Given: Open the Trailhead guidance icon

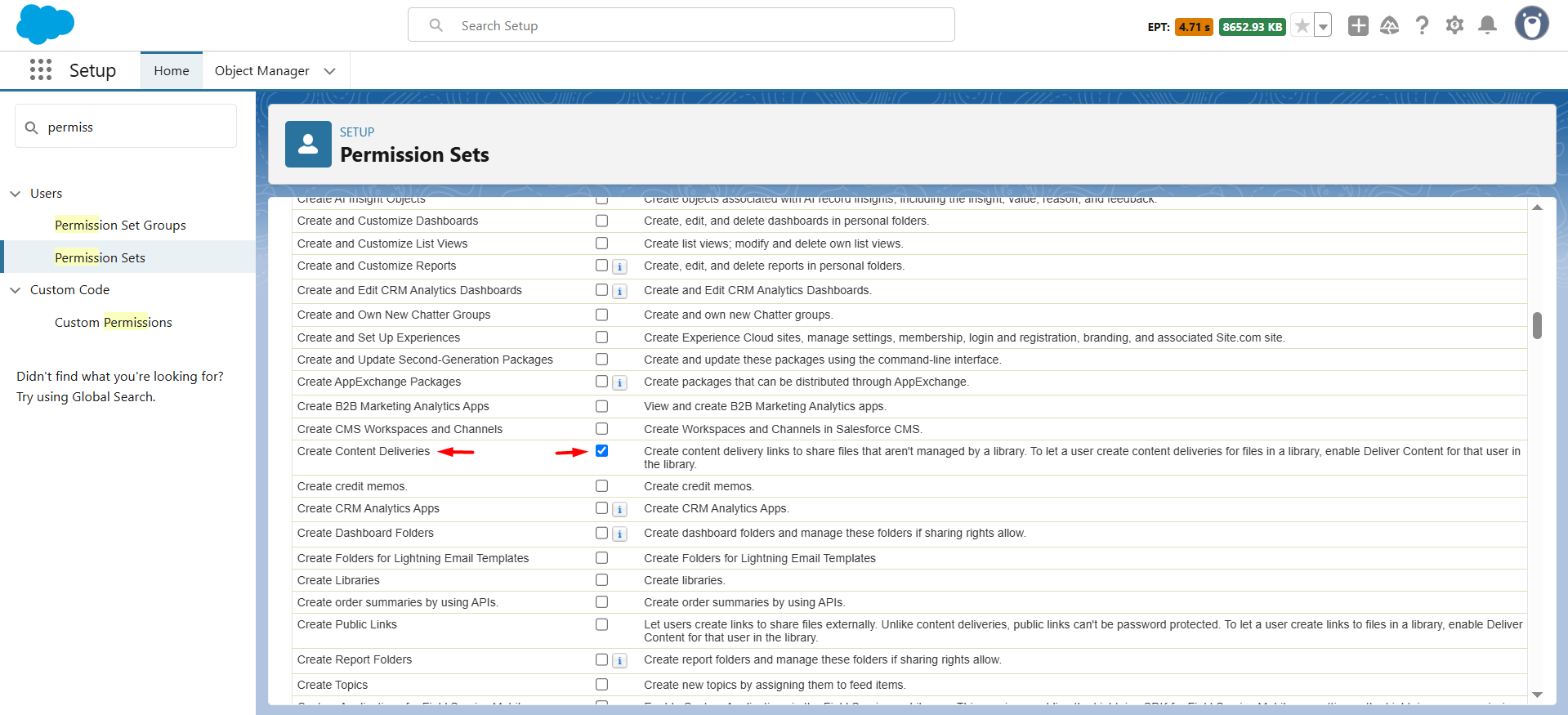Looking at the screenshot, I should (x=1390, y=25).
